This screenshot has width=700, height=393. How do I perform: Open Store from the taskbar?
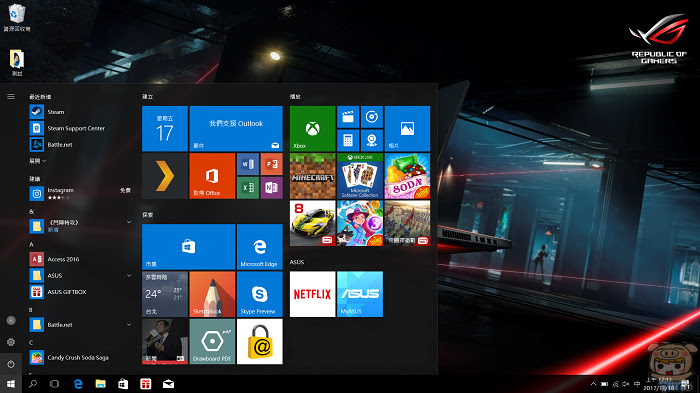123,384
